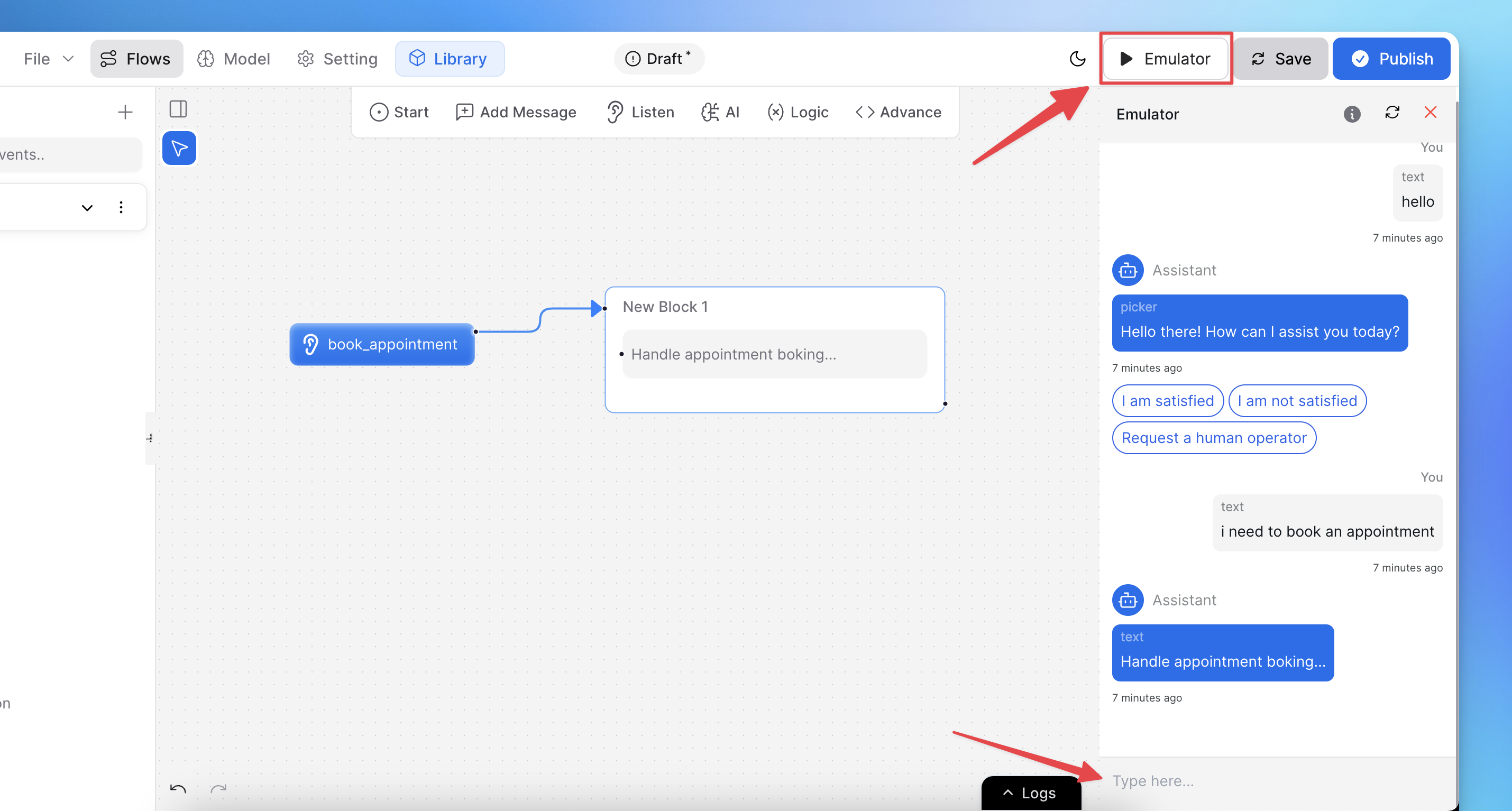Choose the Advance block tool
This screenshot has width=1512, height=811.
tap(899, 112)
